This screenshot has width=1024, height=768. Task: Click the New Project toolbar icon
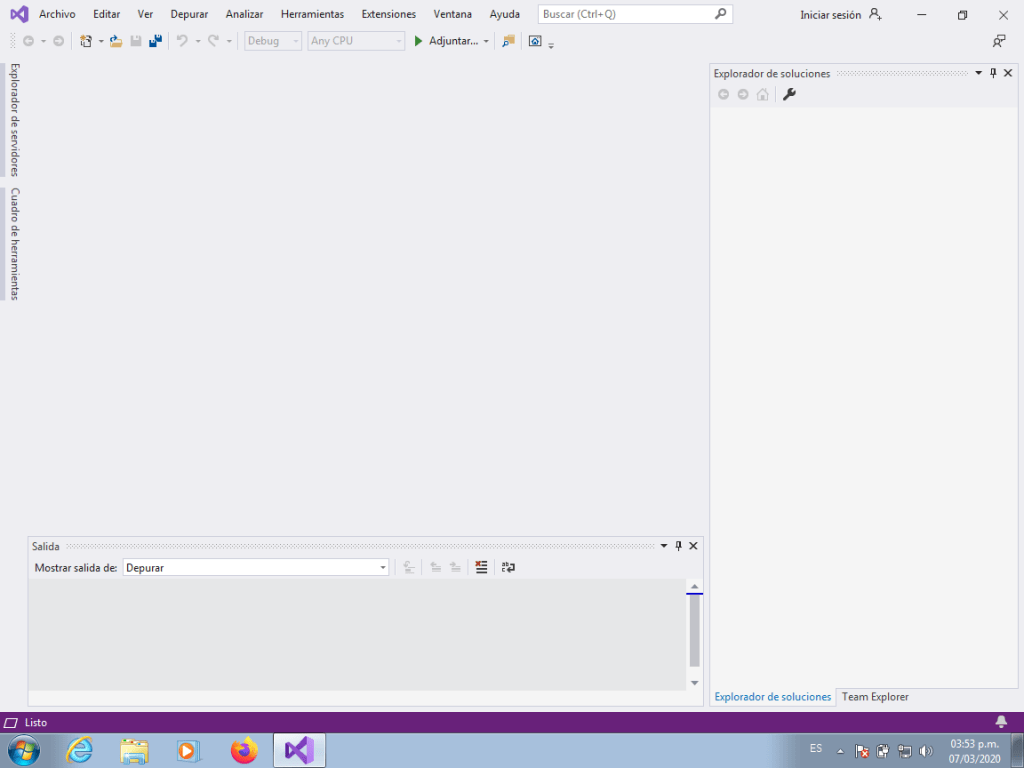click(x=86, y=41)
